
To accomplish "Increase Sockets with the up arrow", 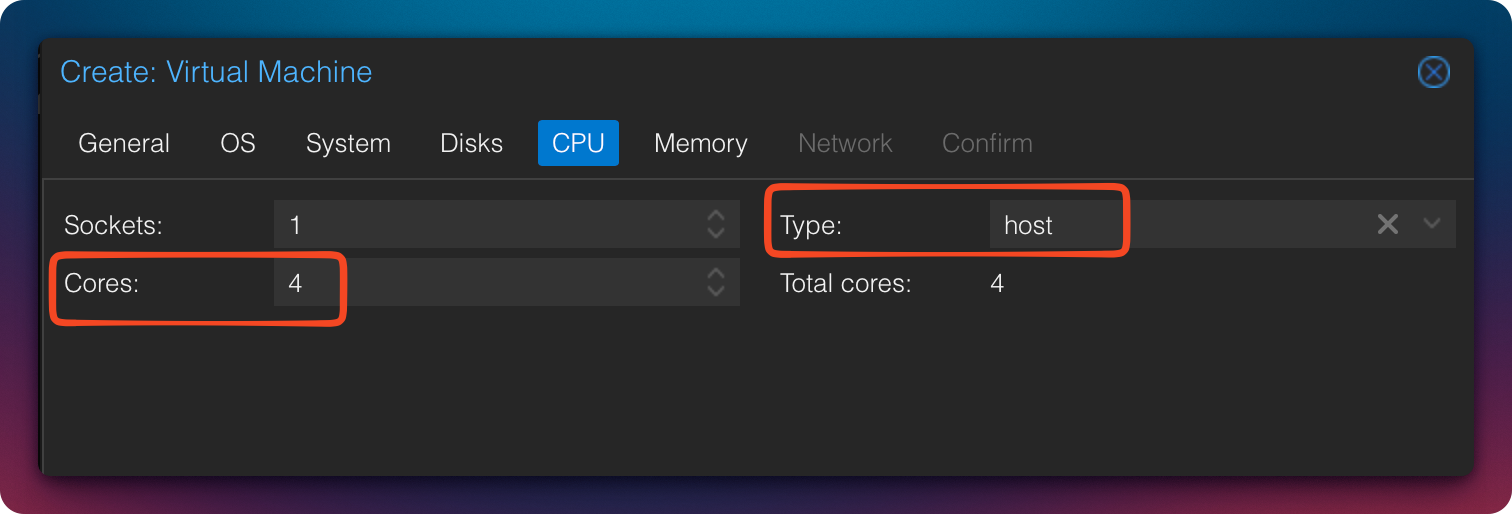I will pos(715,216).
